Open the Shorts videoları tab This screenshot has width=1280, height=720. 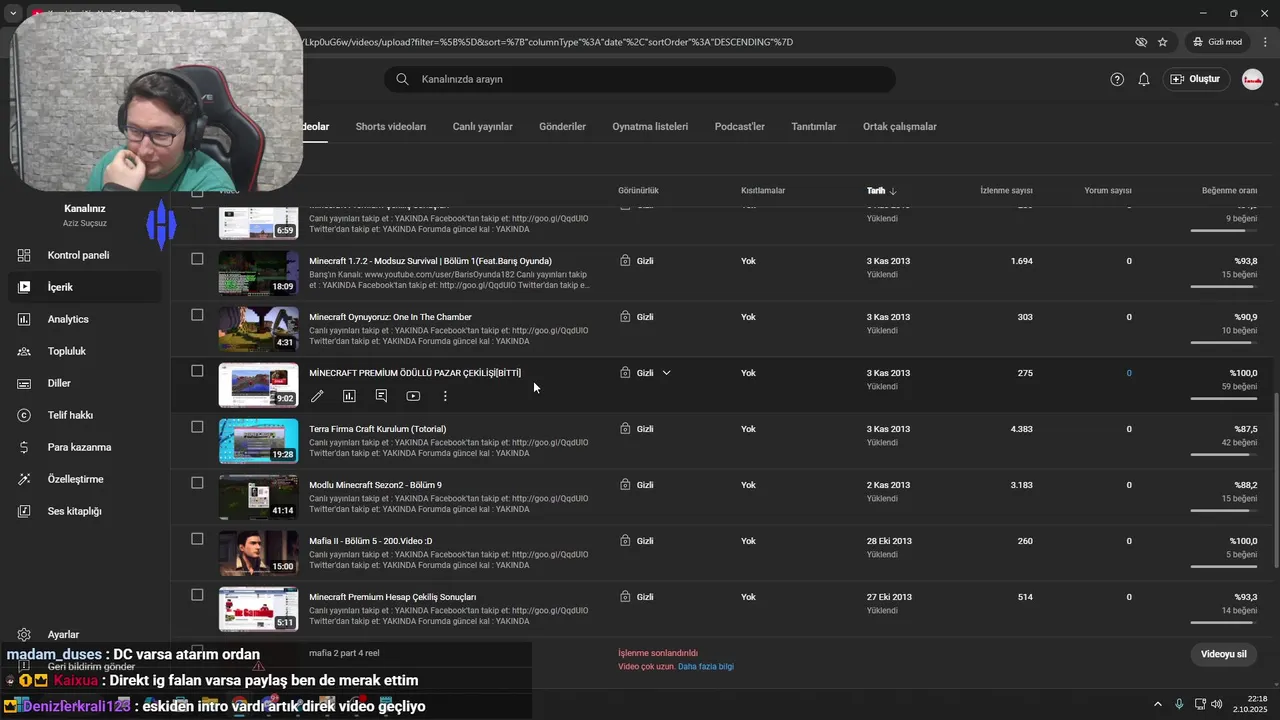(391, 127)
